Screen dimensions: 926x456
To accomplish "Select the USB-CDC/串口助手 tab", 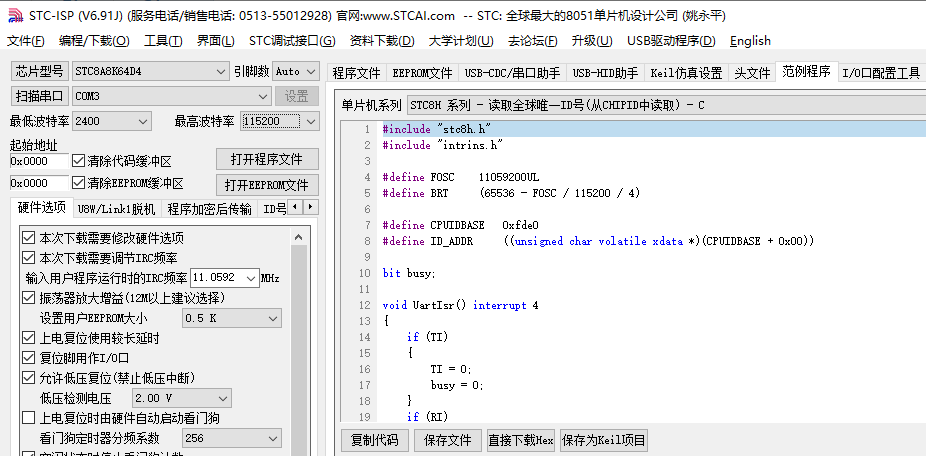I will (x=513, y=73).
